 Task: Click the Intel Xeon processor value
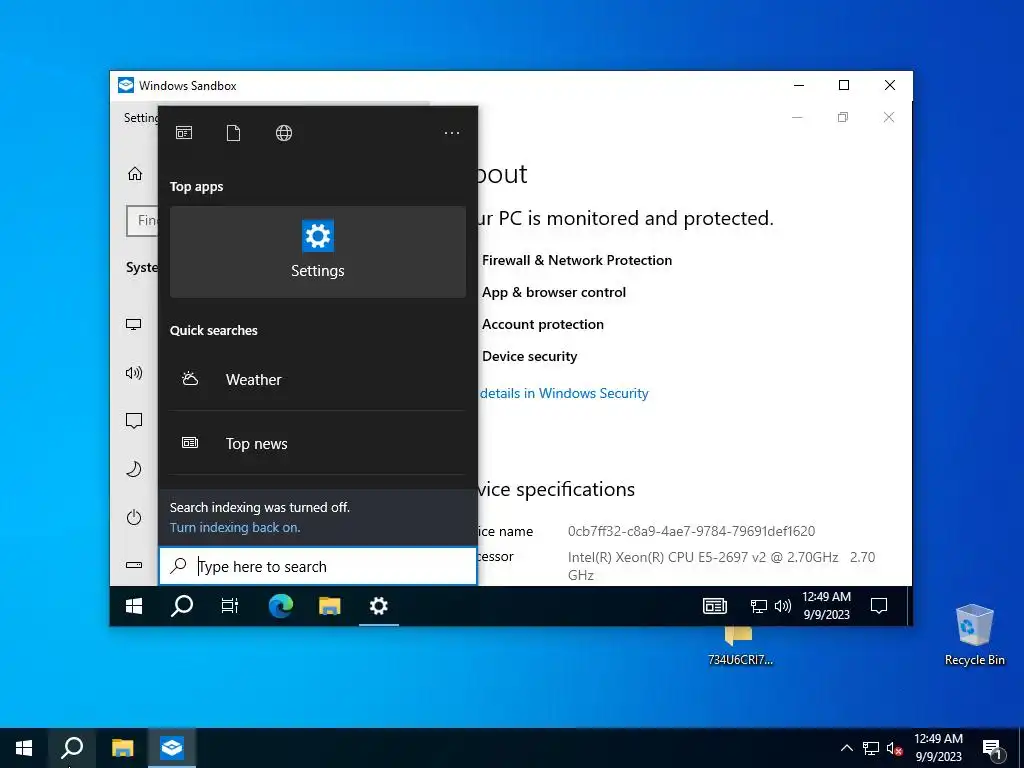click(721, 566)
